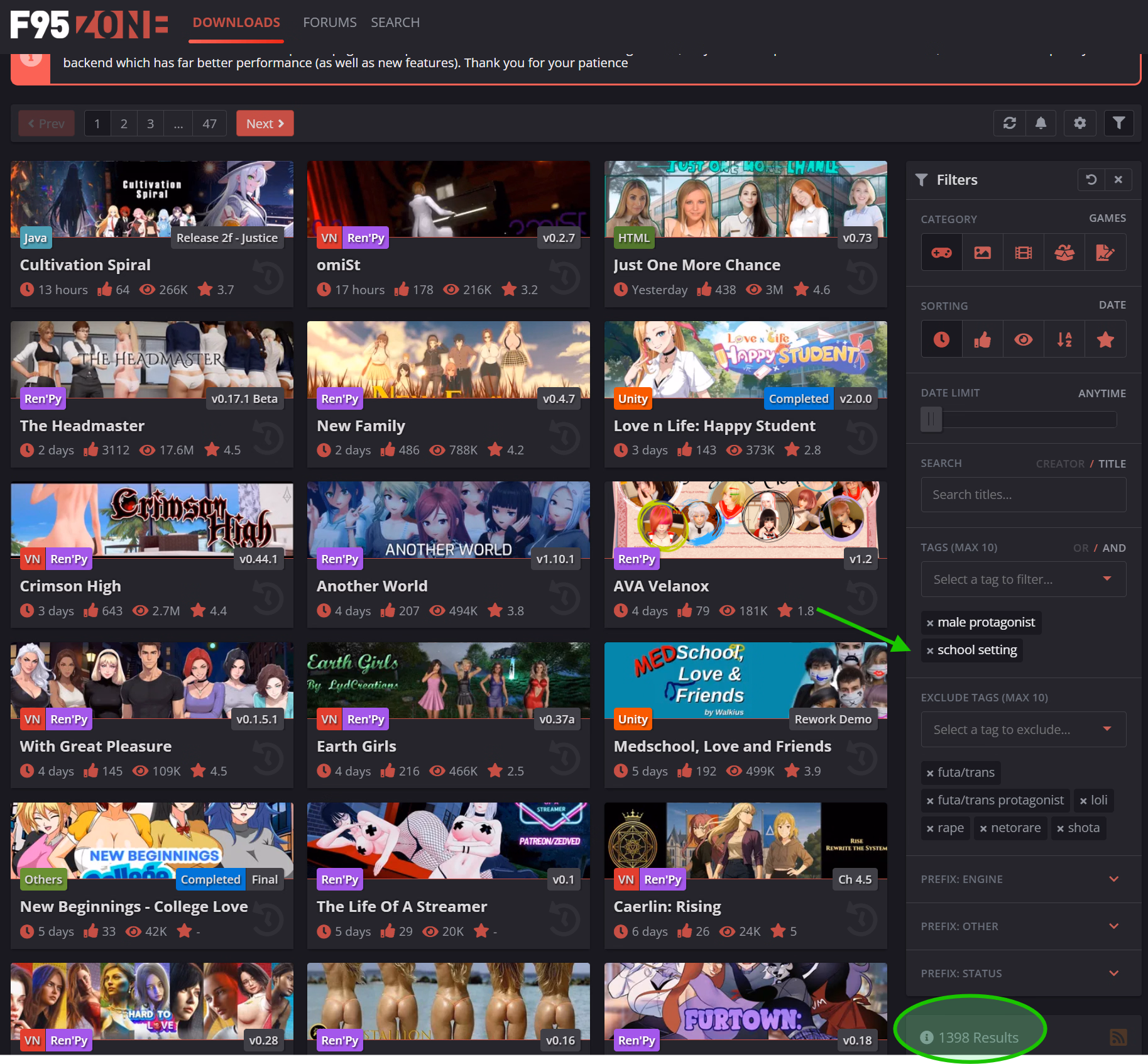The width and height of the screenshot is (1148, 1064).
Task: Select the Games gamepad category icon
Action: (941, 253)
